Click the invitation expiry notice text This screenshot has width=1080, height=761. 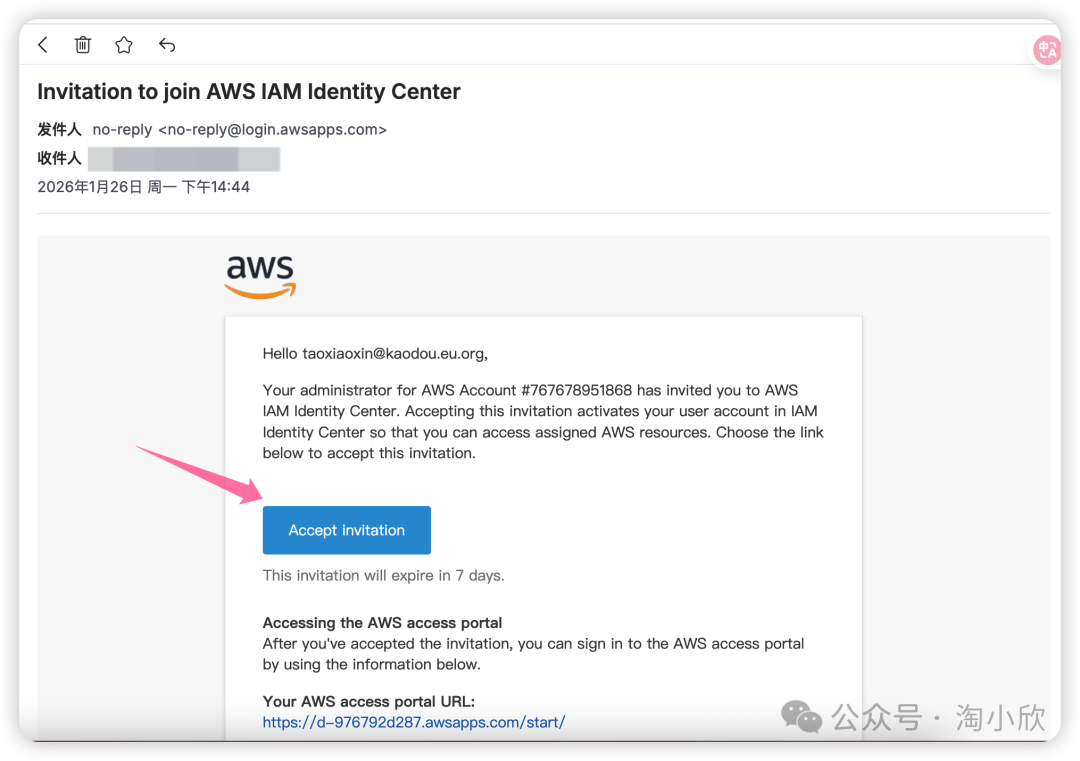[383, 575]
